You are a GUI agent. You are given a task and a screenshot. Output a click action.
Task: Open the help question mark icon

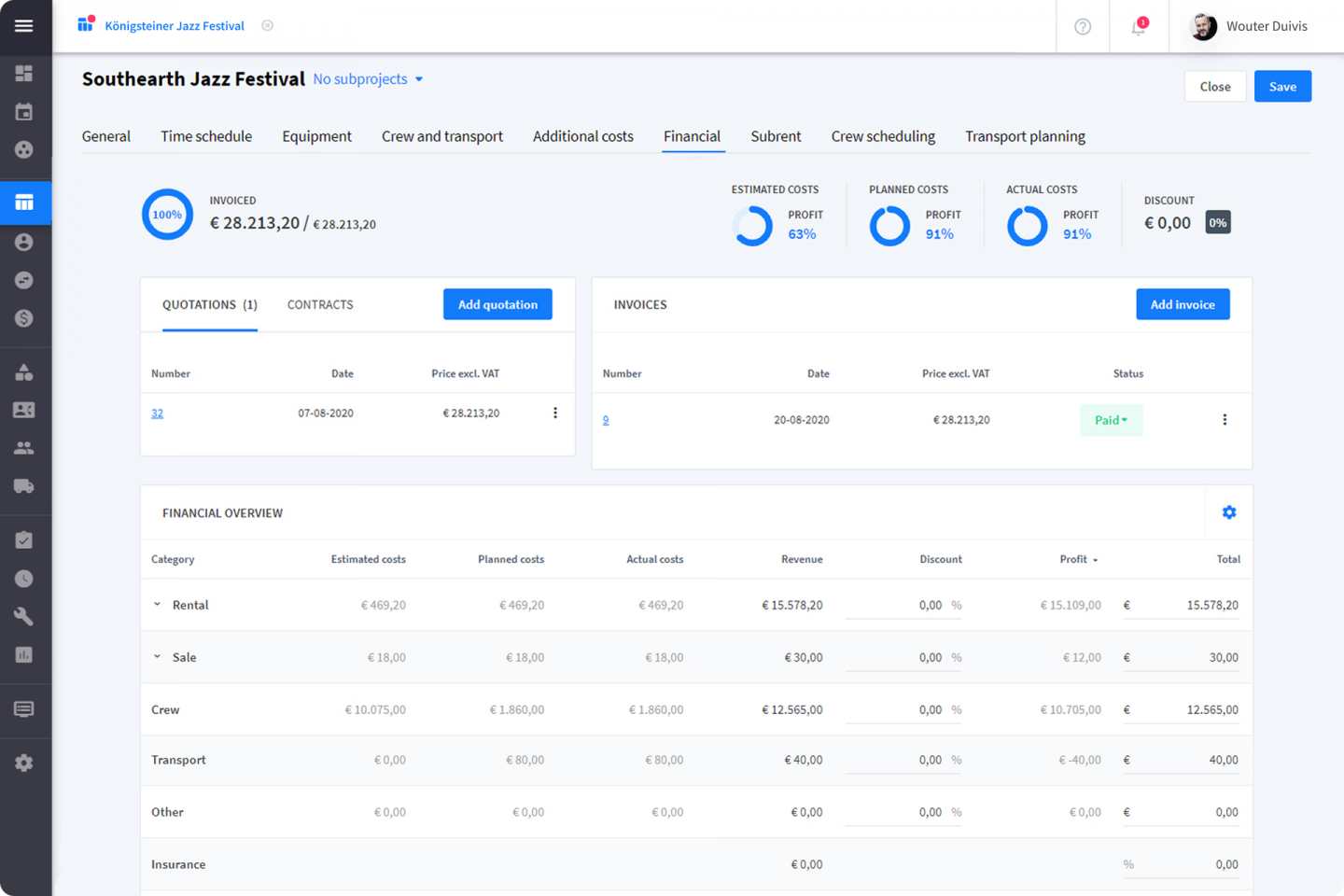(x=1082, y=26)
